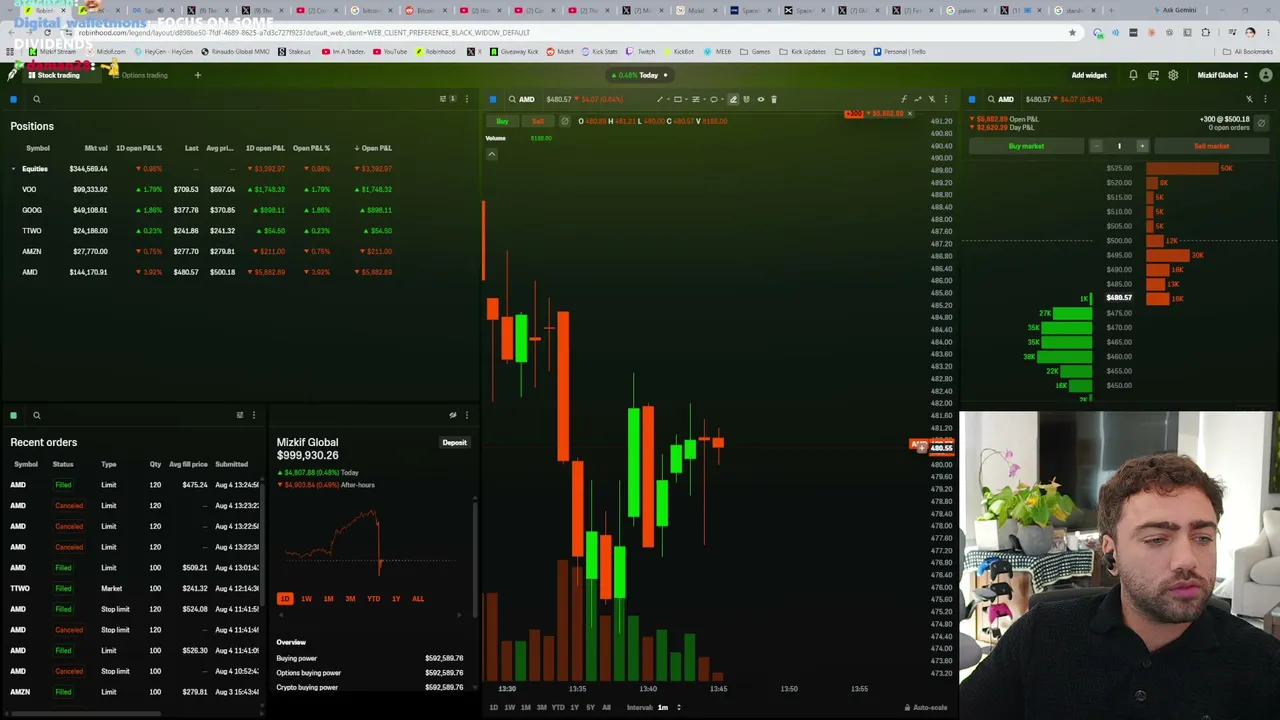The height and width of the screenshot is (720, 1280).
Task: Open the order ladder widget more options
Action: [x=1265, y=99]
